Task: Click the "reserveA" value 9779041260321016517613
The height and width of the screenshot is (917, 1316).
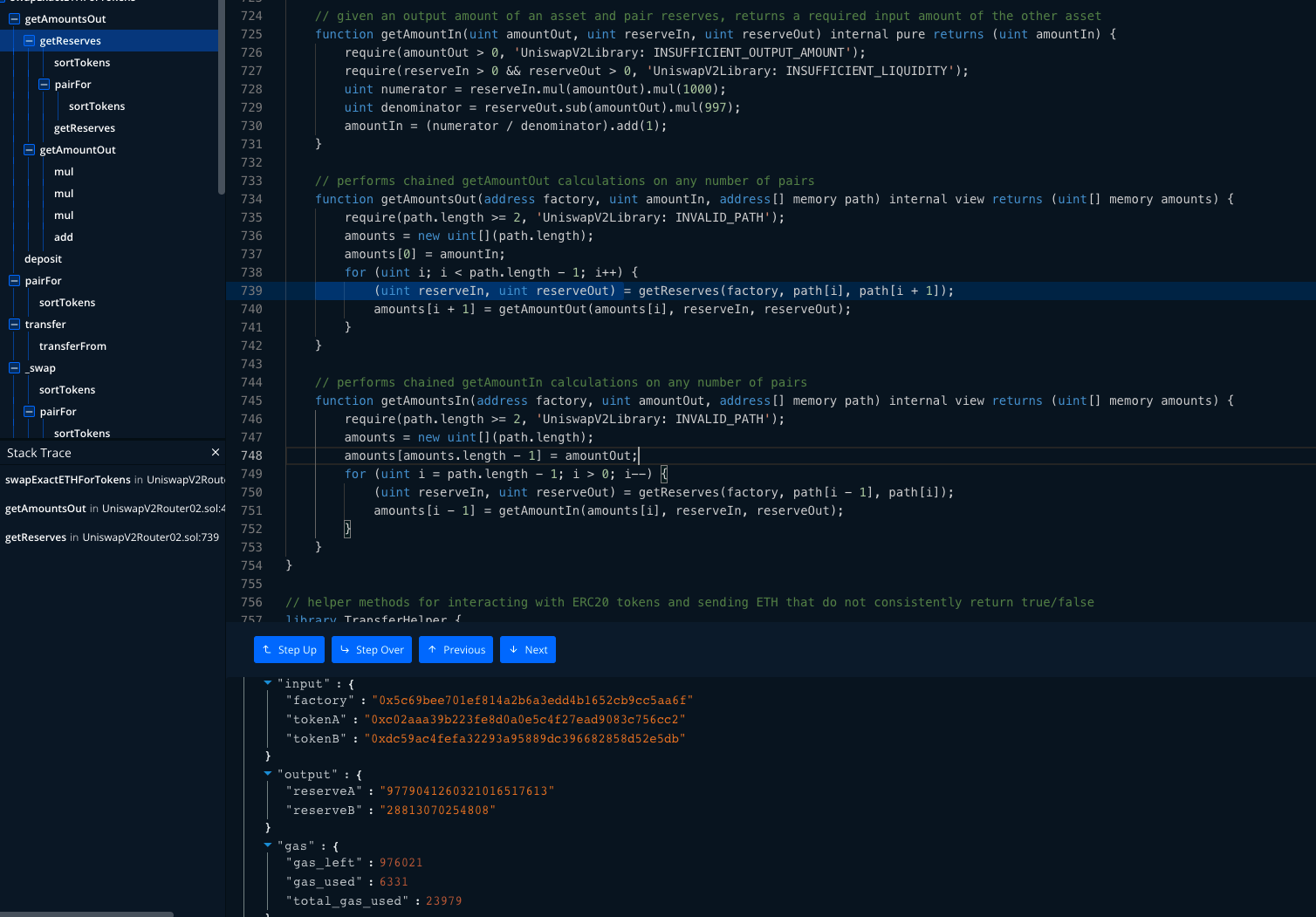Action: coord(467,791)
